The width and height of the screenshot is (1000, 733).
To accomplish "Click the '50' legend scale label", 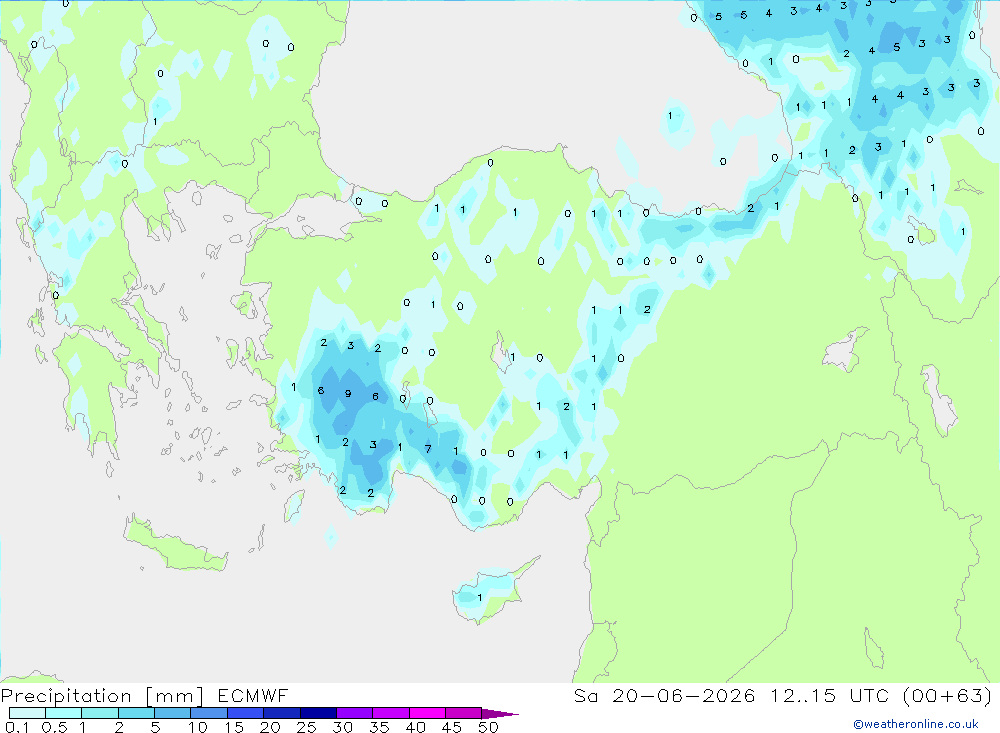I will click(488, 727).
